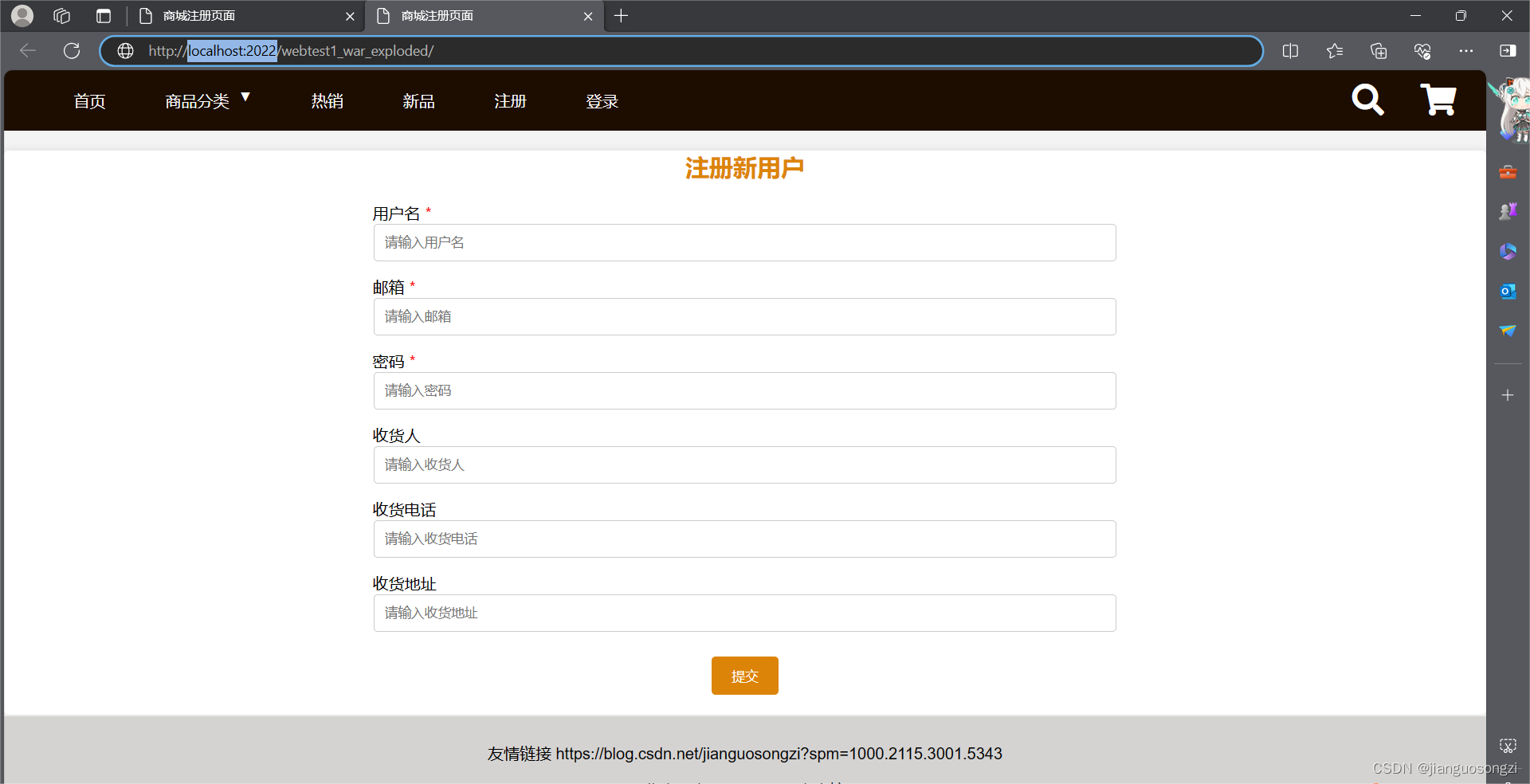Reload the page with the refresh icon

pyautogui.click(x=71, y=50)
